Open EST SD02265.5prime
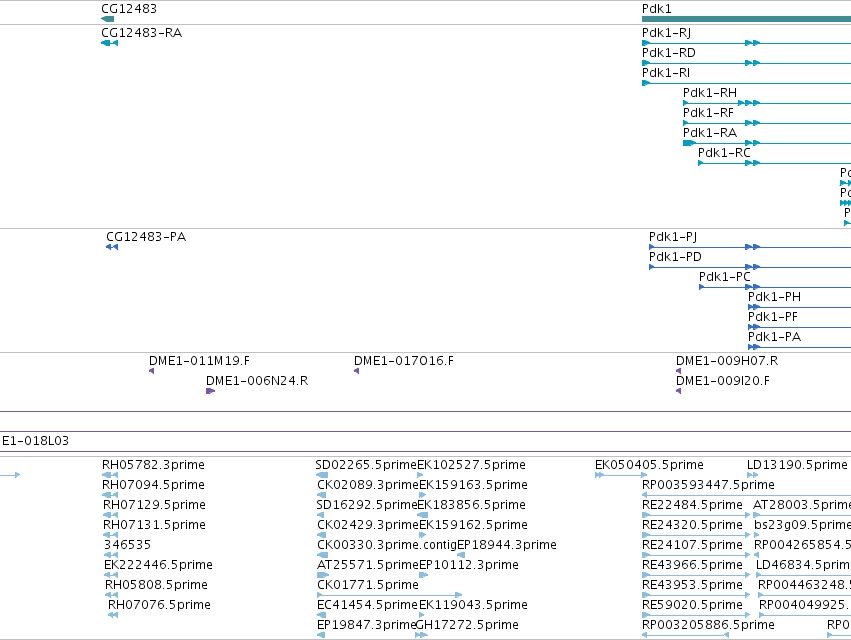Image resolution: width=851 pixels, height=640 pixels. tap(366, 465)
